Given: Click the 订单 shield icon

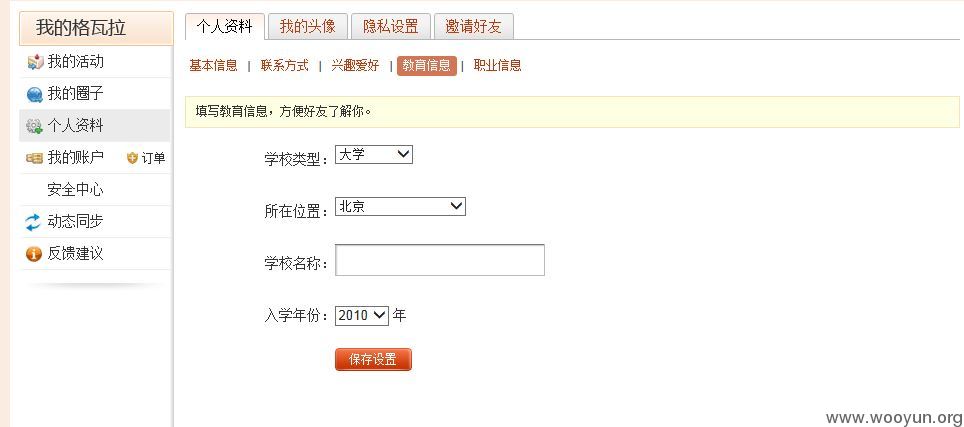Looking at the screenshot, I should pyautogui.click(x=132, y=159).
